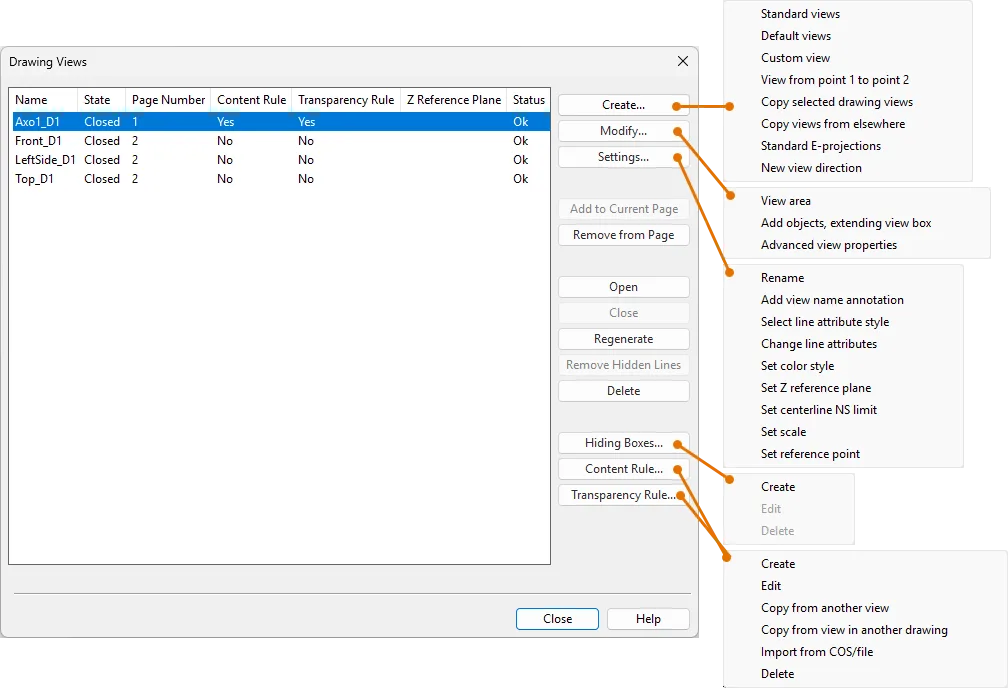The width and height of the screenshot is (1008, 688).
Task: Click the bottom Close button
Action: [557, 619]
